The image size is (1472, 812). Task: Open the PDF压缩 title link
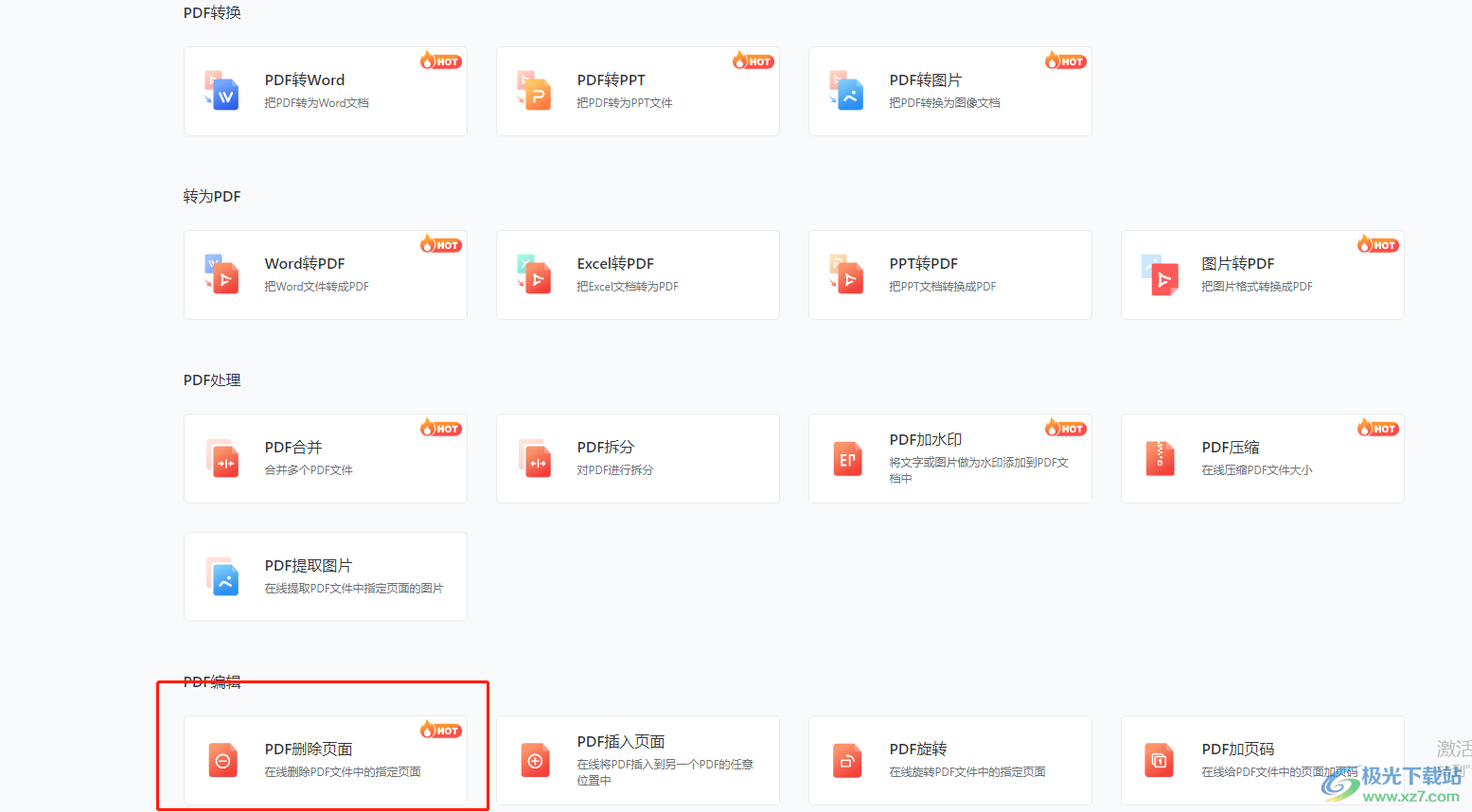pyautogui.click(x=1231, y=448)
